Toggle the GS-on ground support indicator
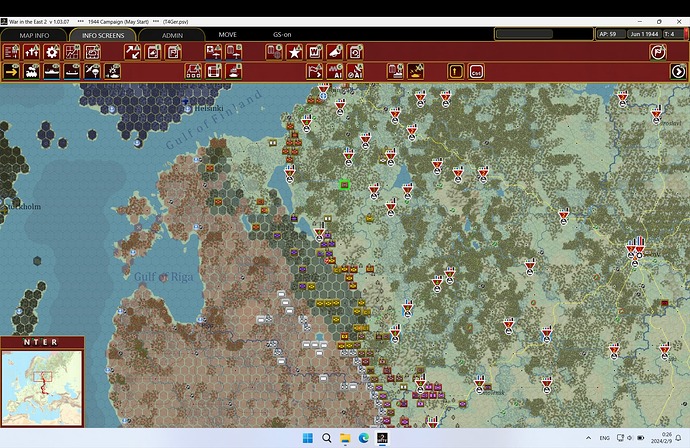The width and height of the screenshot is (690, 448). (282, 34)
